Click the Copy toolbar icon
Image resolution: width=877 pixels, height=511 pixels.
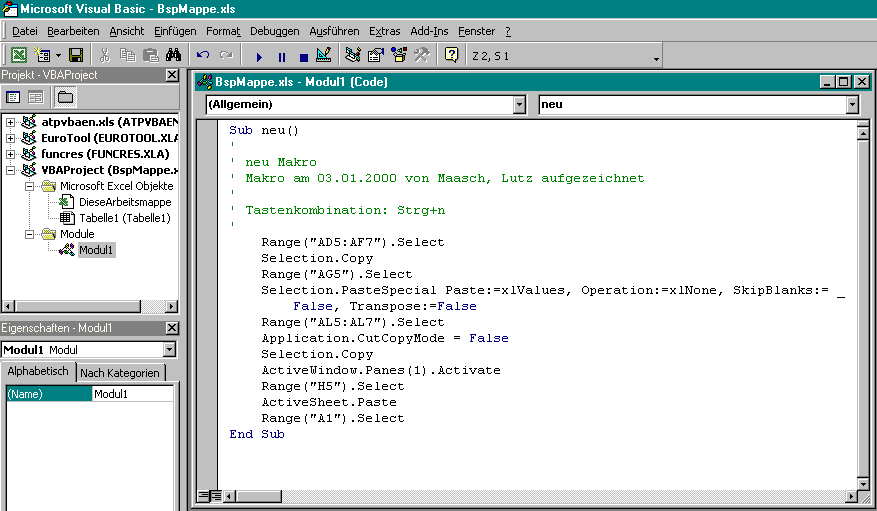pyautogui.click(x=128, y=55)
